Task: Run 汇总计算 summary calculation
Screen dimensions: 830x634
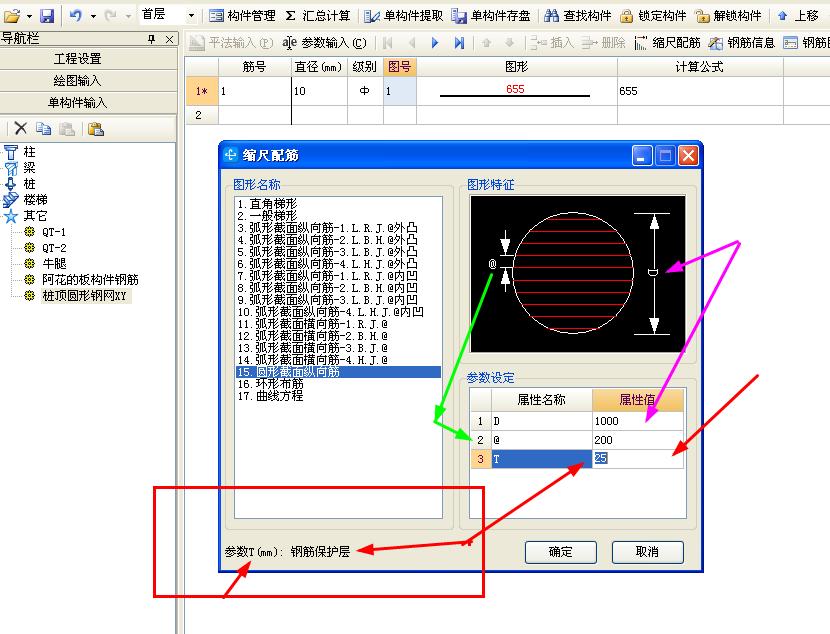Action: [318, 16]
